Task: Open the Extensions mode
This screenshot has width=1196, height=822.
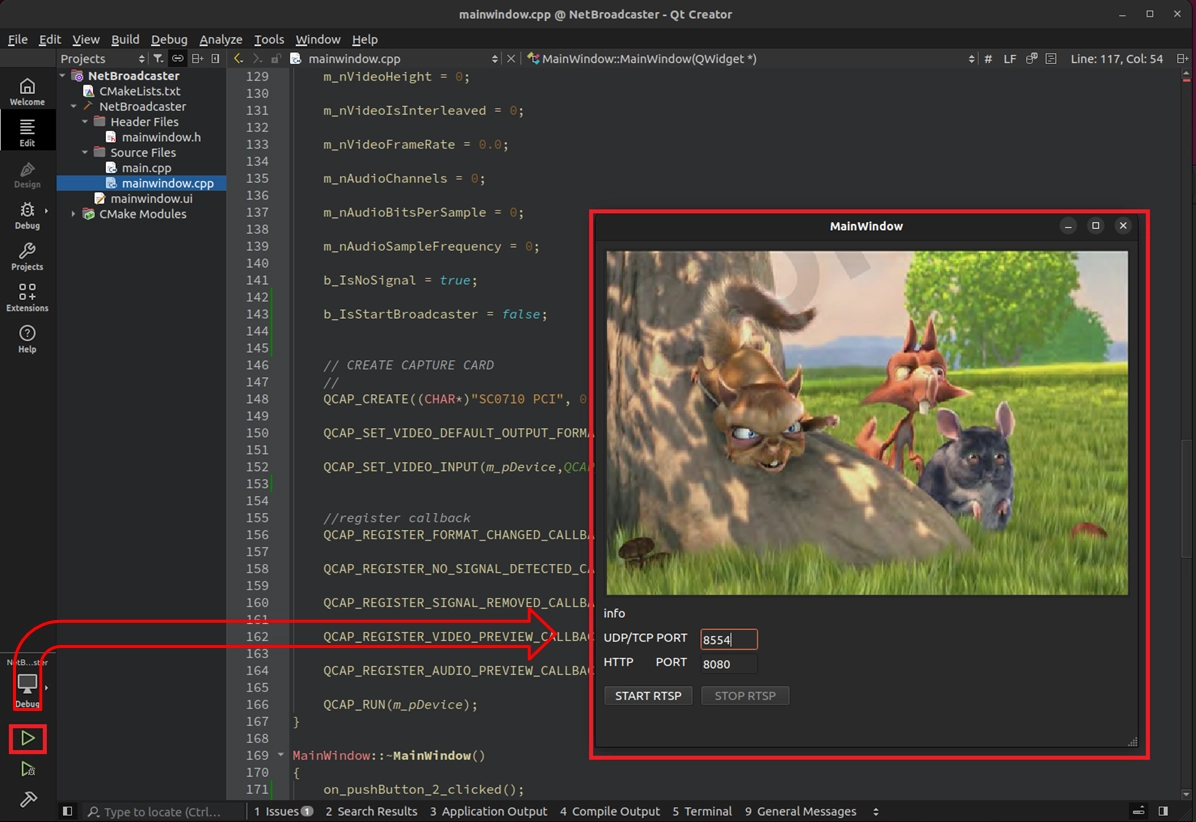Action: (x=27, y=297)
